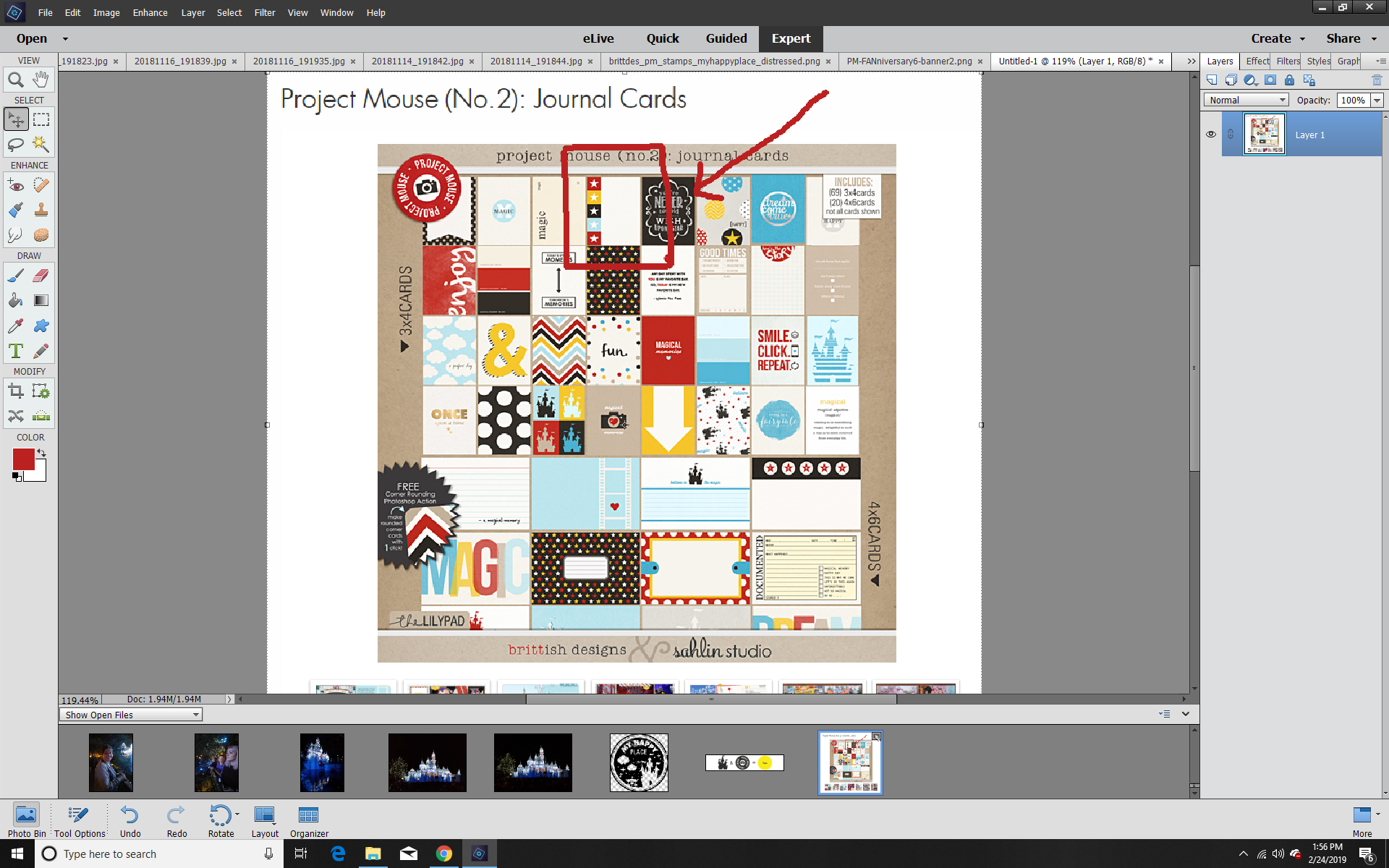
Task: Select the Spot Healing Brush tool
Action: tap(41, 185)
